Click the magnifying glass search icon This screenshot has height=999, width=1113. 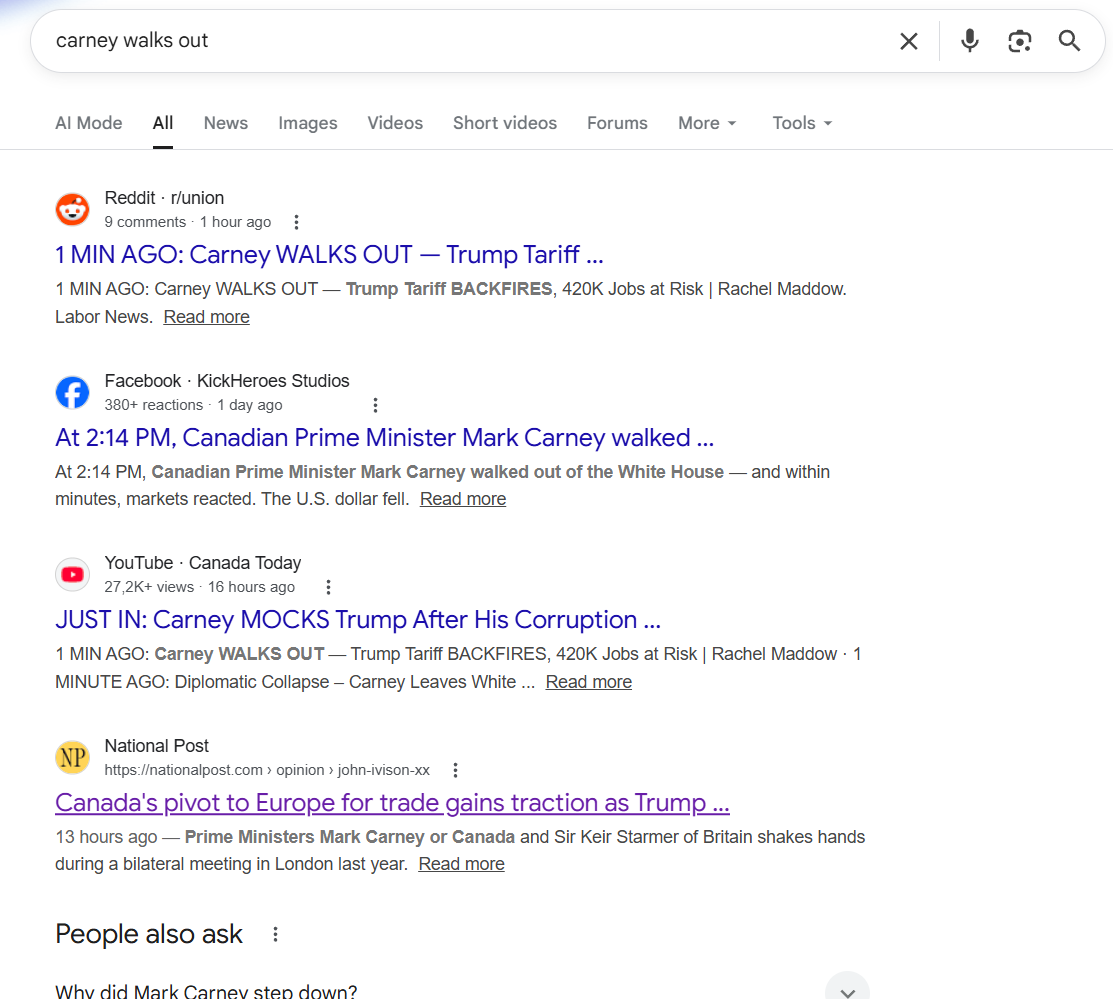[1069, 41]
